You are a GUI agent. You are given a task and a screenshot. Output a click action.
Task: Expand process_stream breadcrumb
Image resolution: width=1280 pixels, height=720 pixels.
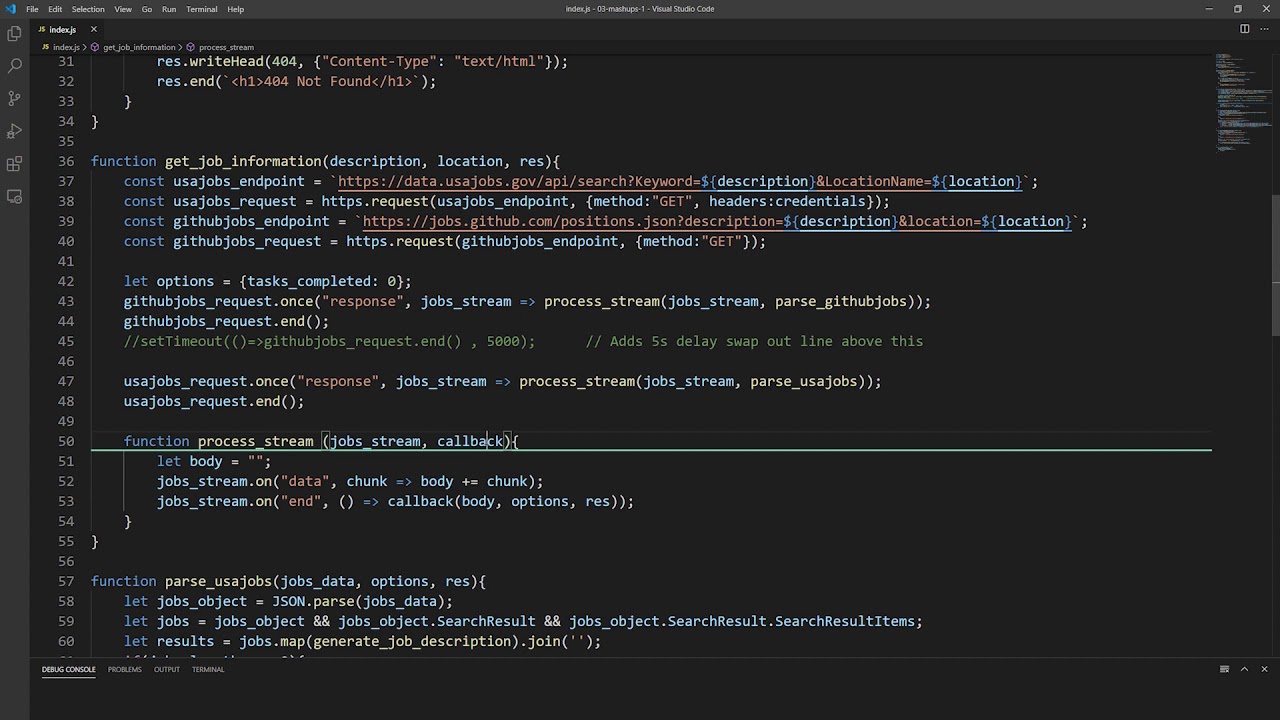(220, 47)
